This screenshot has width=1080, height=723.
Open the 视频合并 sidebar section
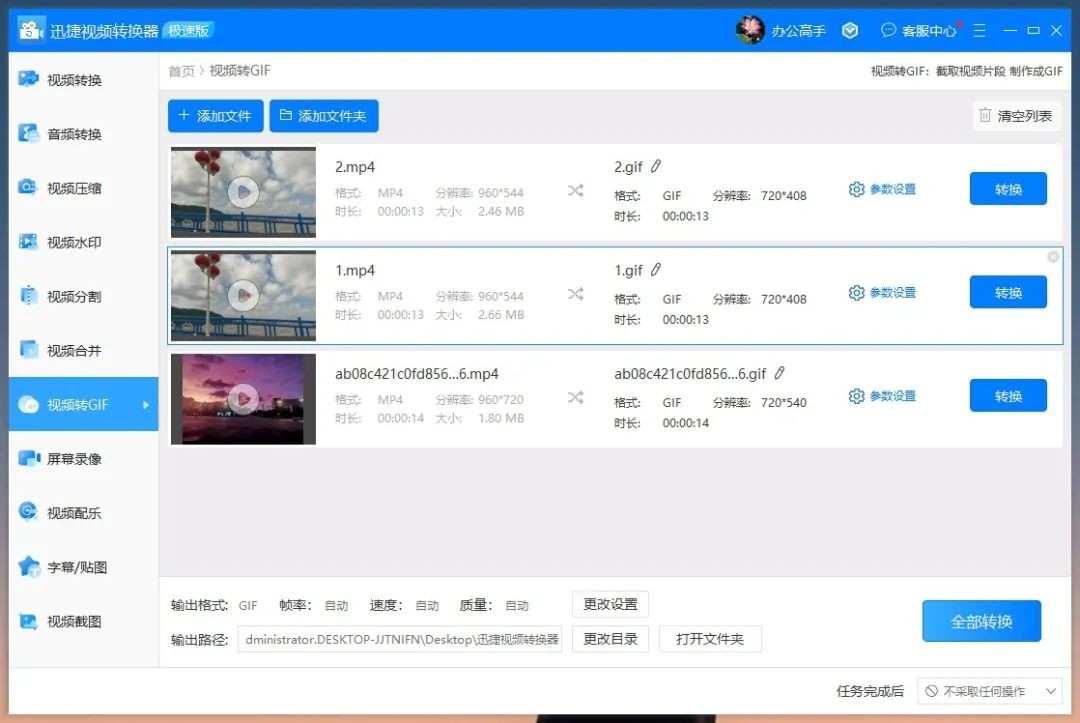(83, 350)
